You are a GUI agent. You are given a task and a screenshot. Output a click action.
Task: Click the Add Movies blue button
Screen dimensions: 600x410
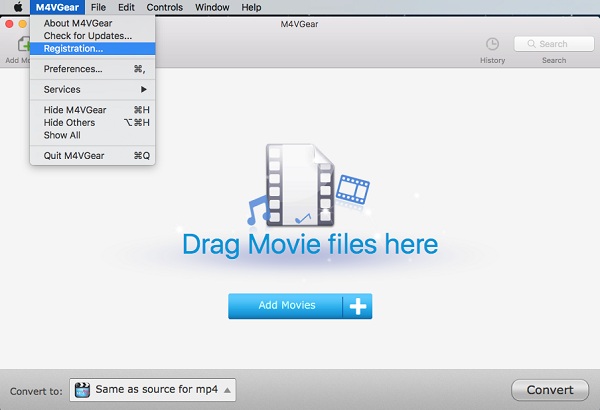(300, 306)
